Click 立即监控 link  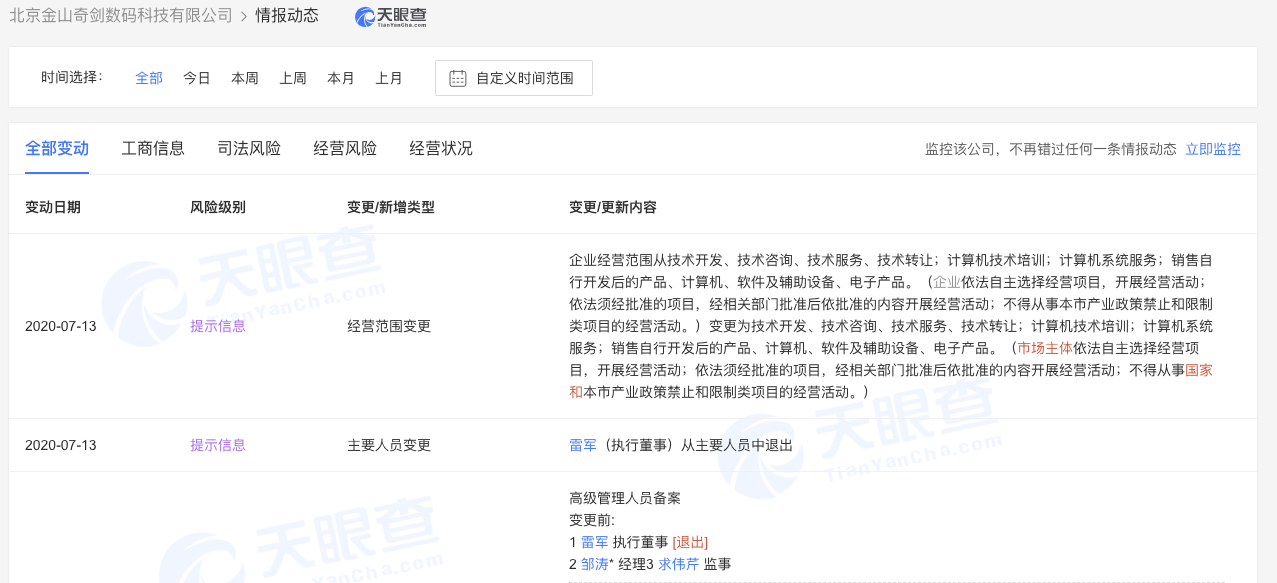coord(1213,149)
